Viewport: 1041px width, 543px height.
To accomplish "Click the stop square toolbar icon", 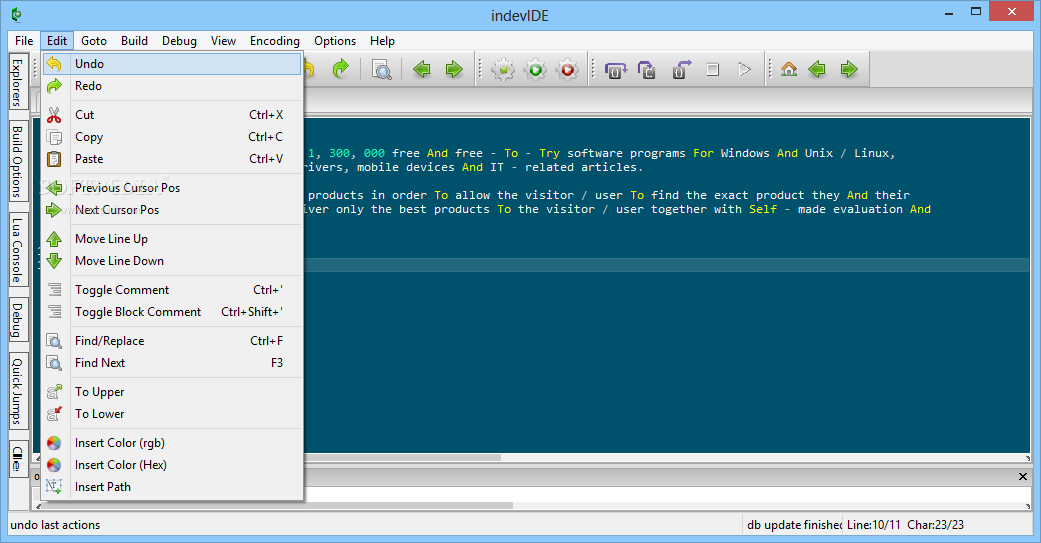I will coord(712,69).
